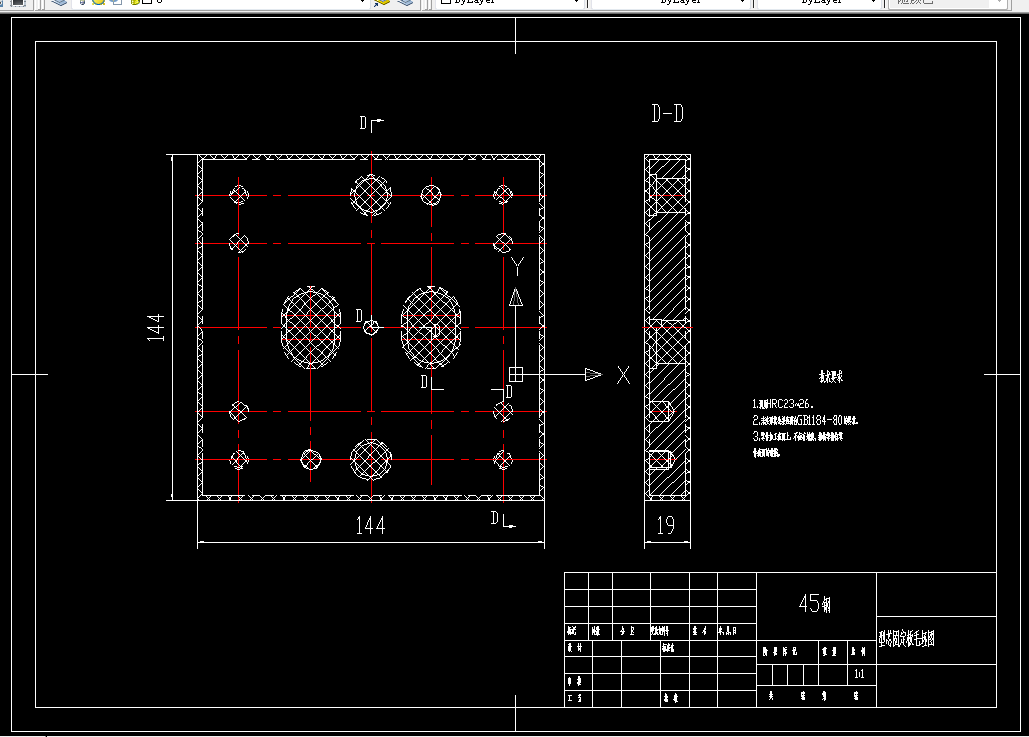1029x737 pixels.
Task: Click the UCS icon origin square
Action: pyautogui.click(x=516, y=374)
